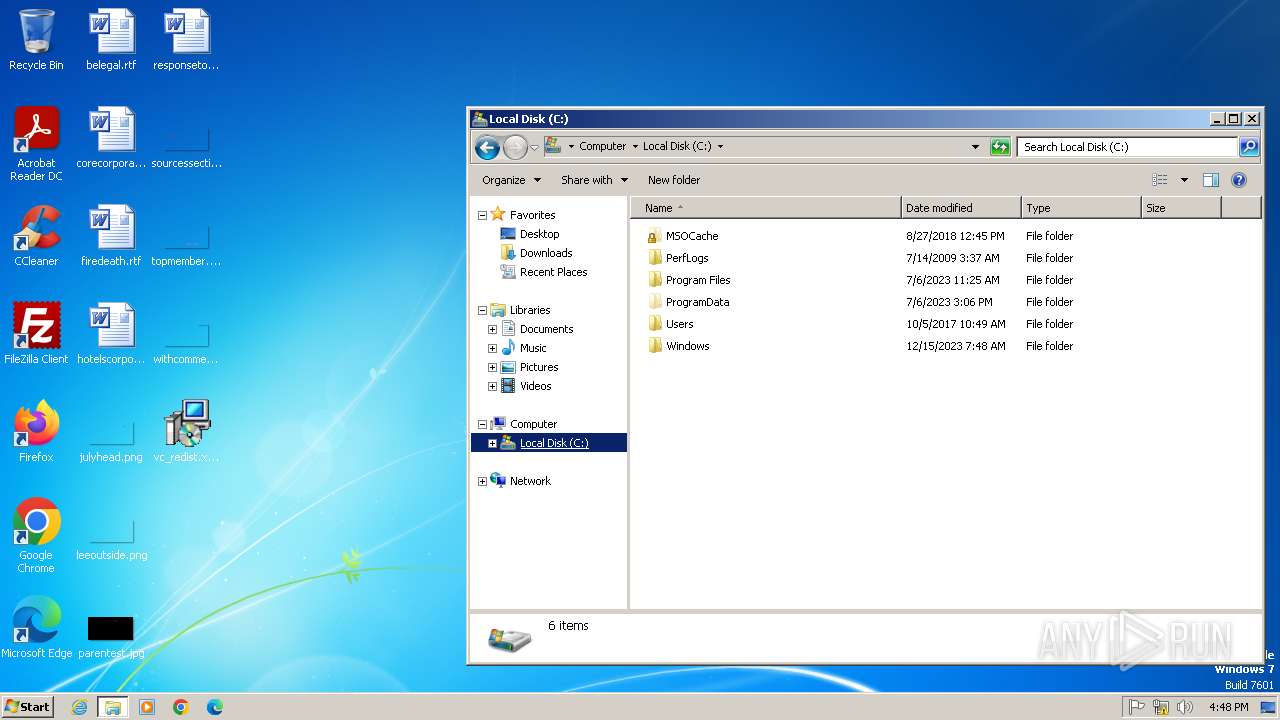This screenshot has width=1280, height=720.
Task: Select vc_redist installer icon on desktop
Action: pyautogui.click(x=187, y=432)
